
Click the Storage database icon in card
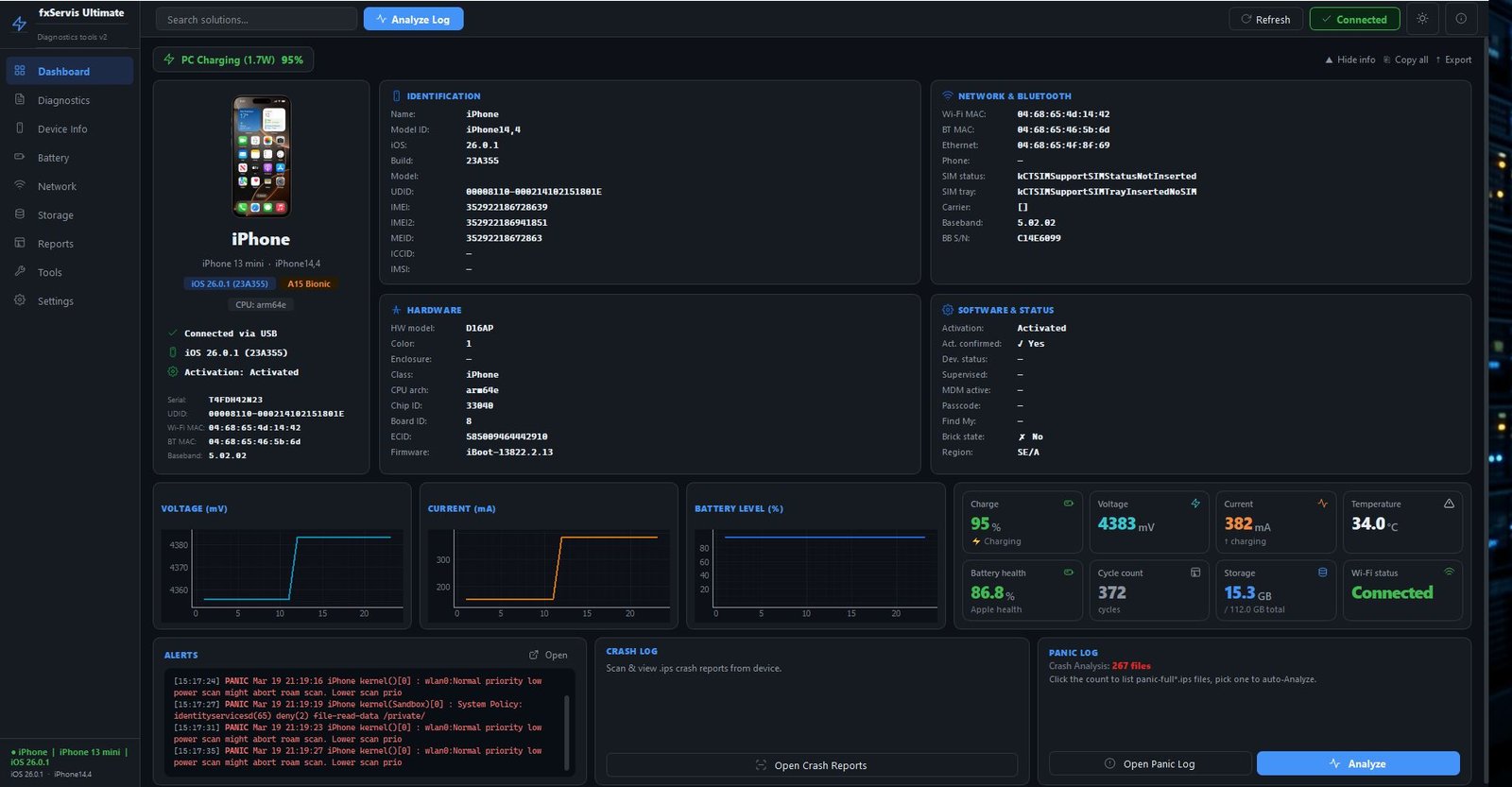click(x=1322, y=573)
